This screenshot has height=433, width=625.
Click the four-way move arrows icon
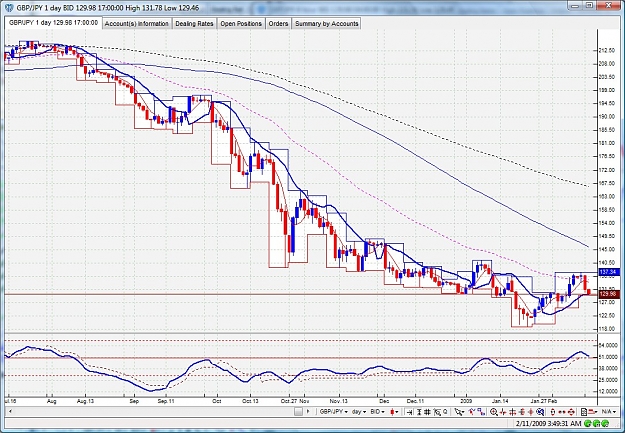[x=571, y=412]
